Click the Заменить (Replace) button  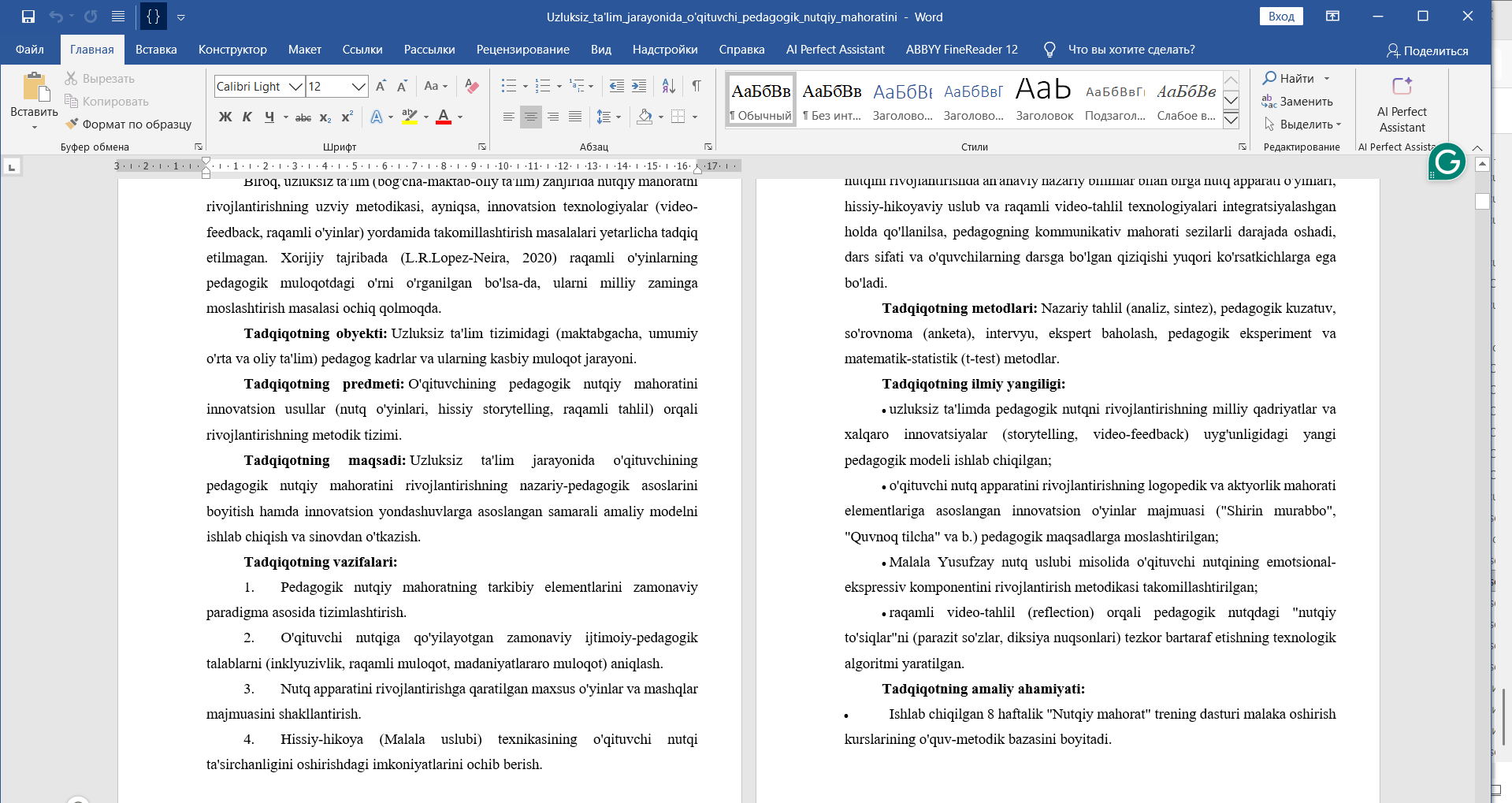click(1298, 102)
